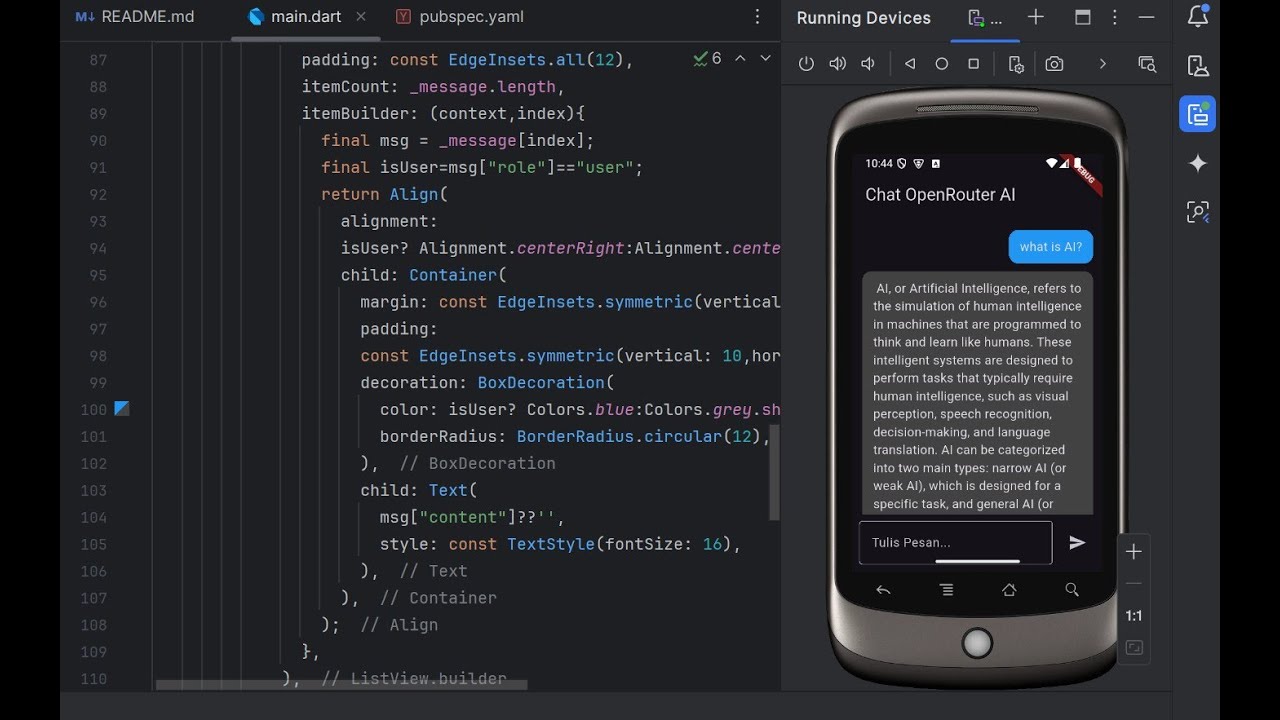The width and height of the screenshot is (1280, 720).
Task: Click the editor horizontal scrollbar
Action: coord(341,686)
